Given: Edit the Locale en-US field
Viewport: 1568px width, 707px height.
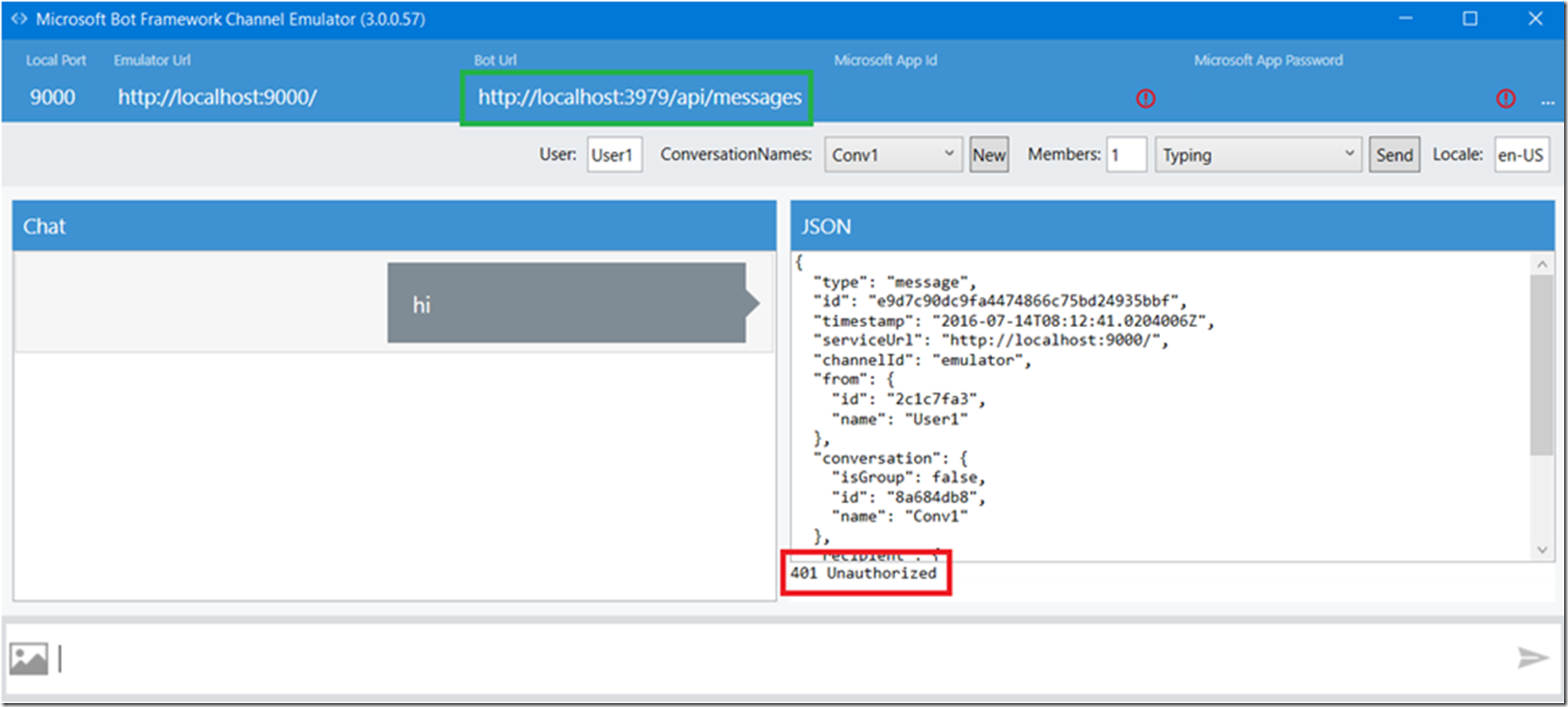Looking at the screenshot, I should click(1522, 155).
